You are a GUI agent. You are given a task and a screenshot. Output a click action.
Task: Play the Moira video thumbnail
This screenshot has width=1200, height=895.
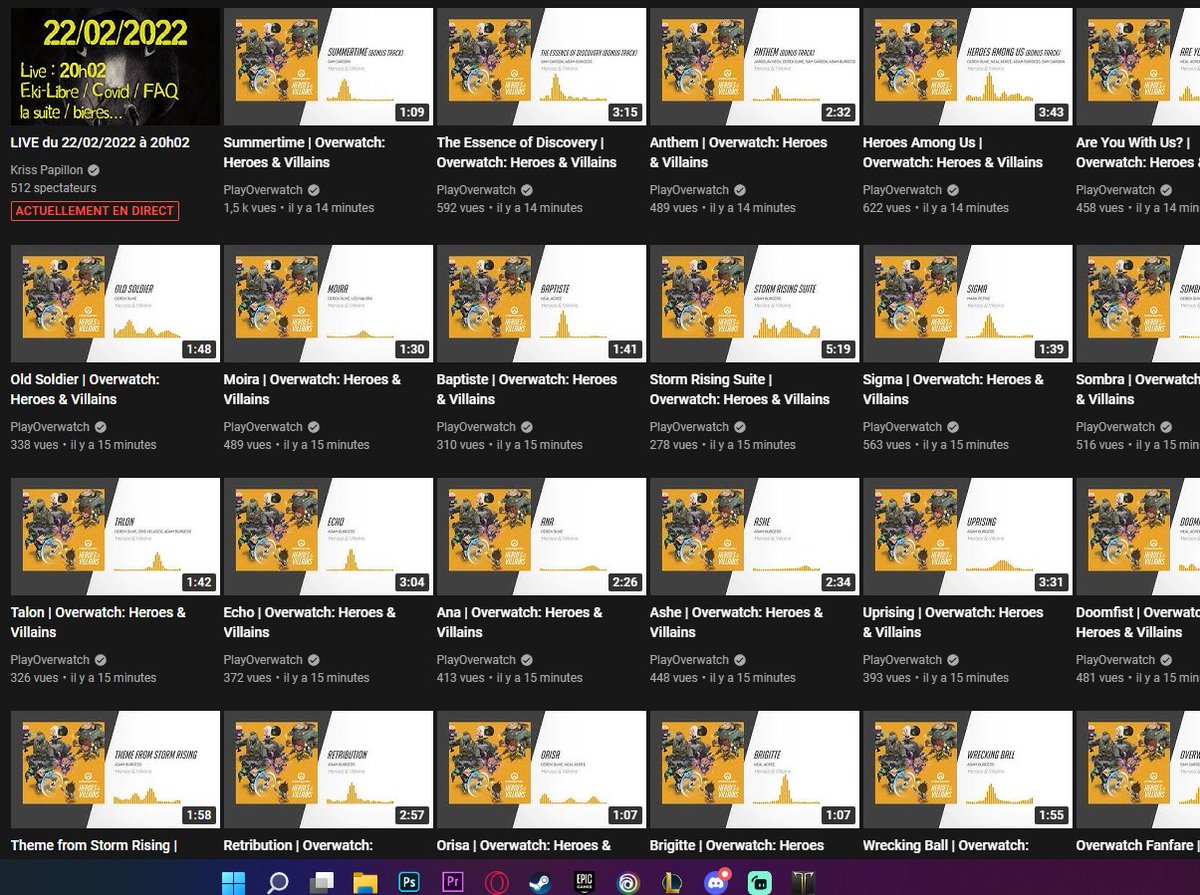tap(328, 303)
